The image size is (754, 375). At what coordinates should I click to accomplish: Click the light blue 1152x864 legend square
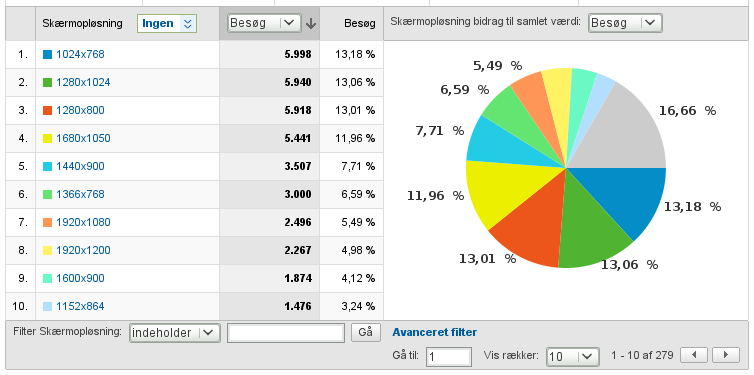coord(47,306)
